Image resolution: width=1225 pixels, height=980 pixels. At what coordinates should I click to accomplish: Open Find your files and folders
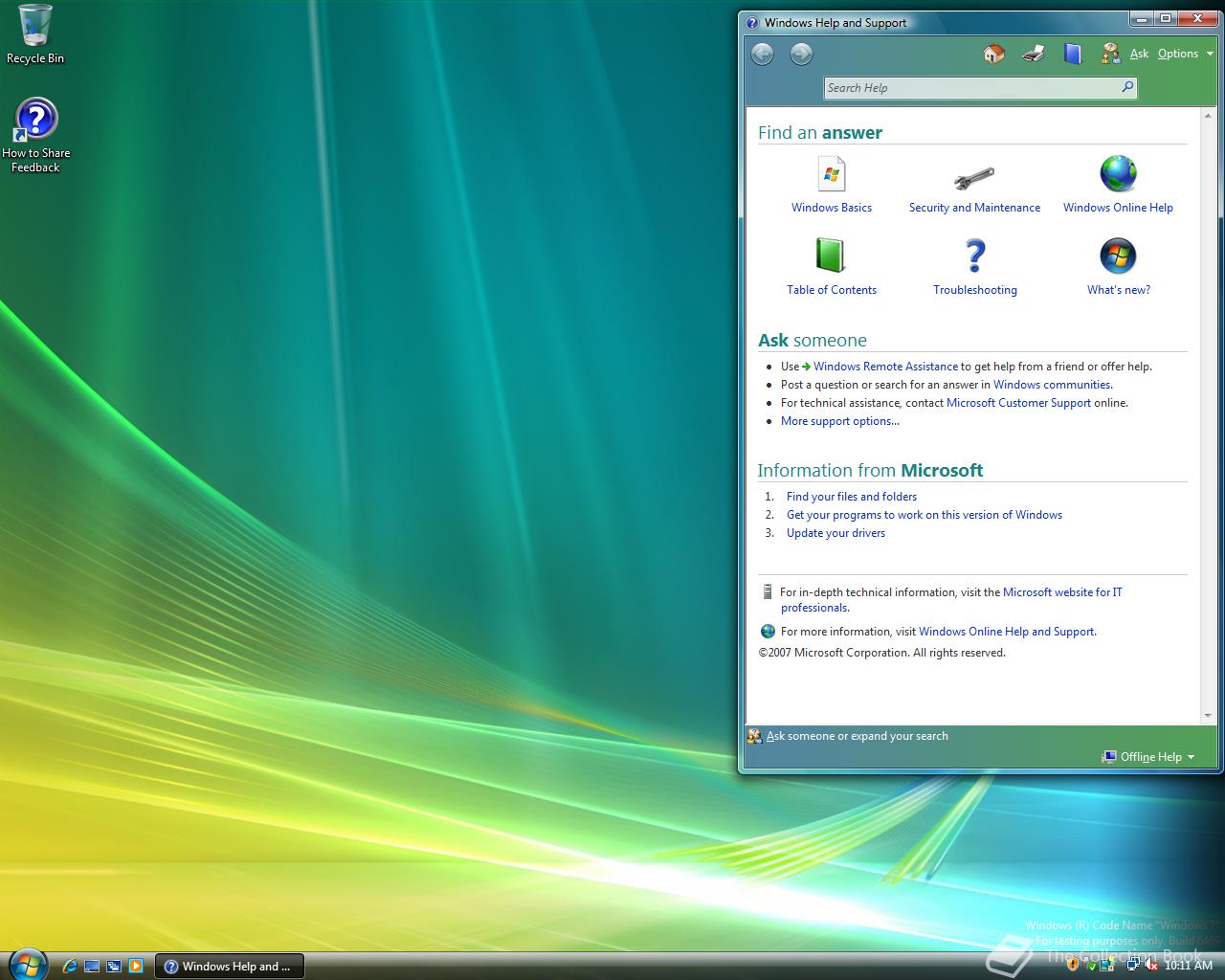(x=852, y=497)
